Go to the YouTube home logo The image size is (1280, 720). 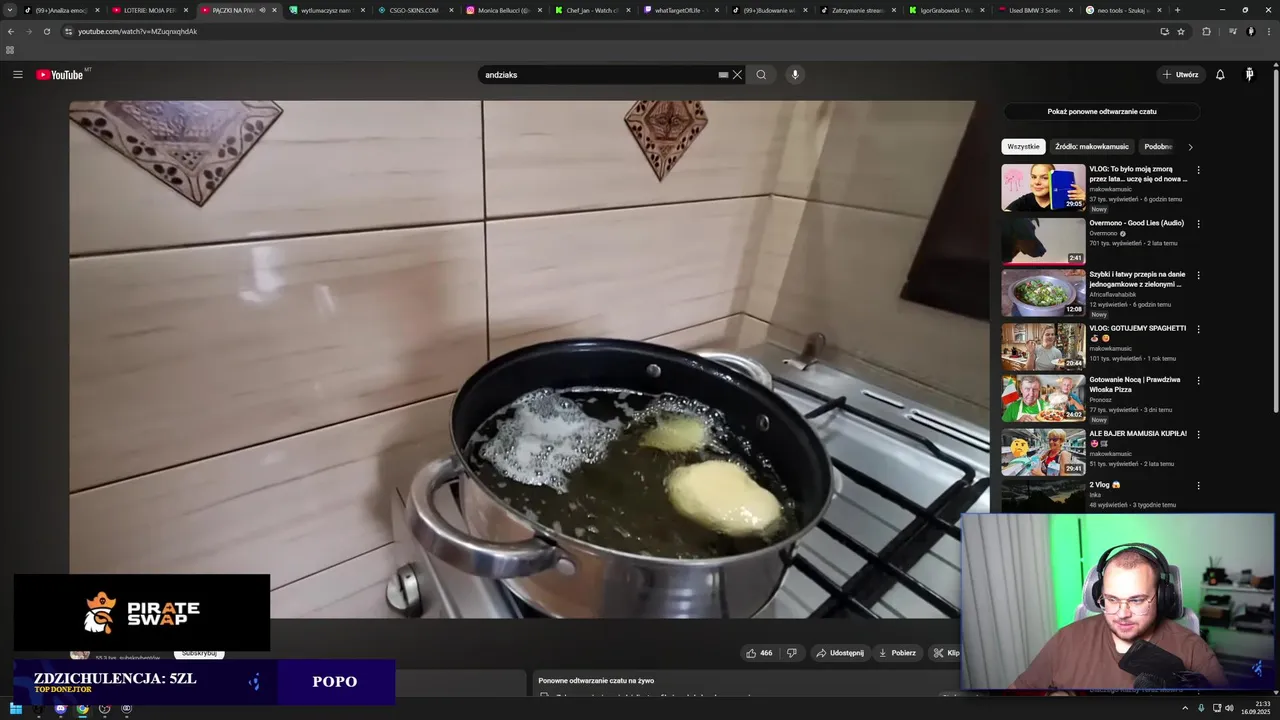(x=62, y=75)
